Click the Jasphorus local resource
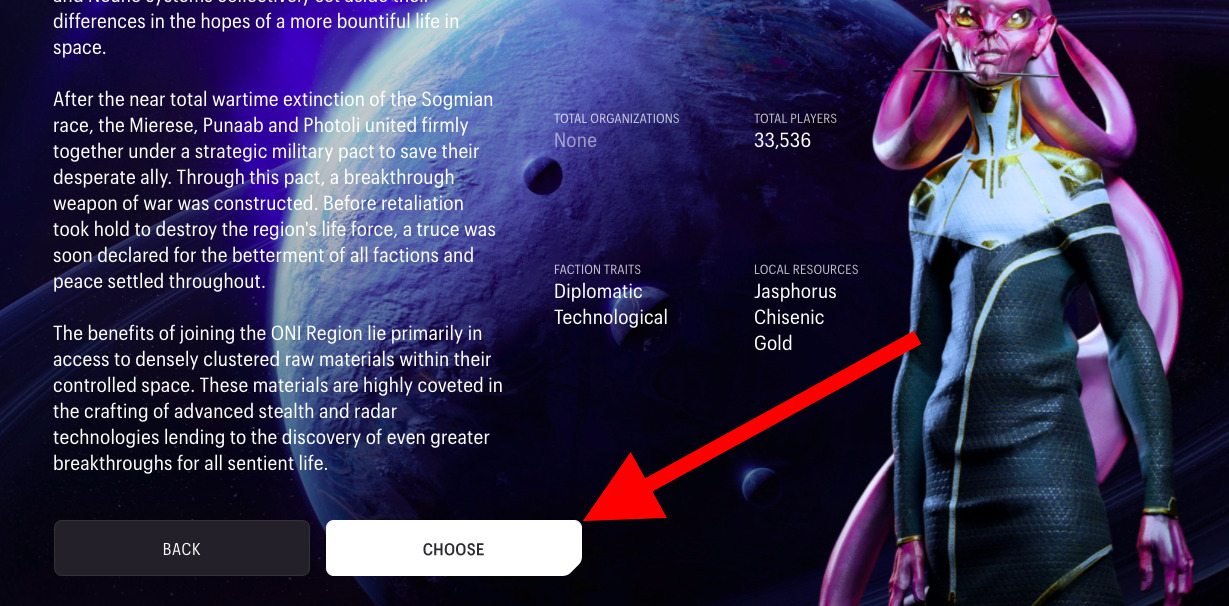This screenshot has height=606, width=1229. pyautogui.click(x=795, y=292)
